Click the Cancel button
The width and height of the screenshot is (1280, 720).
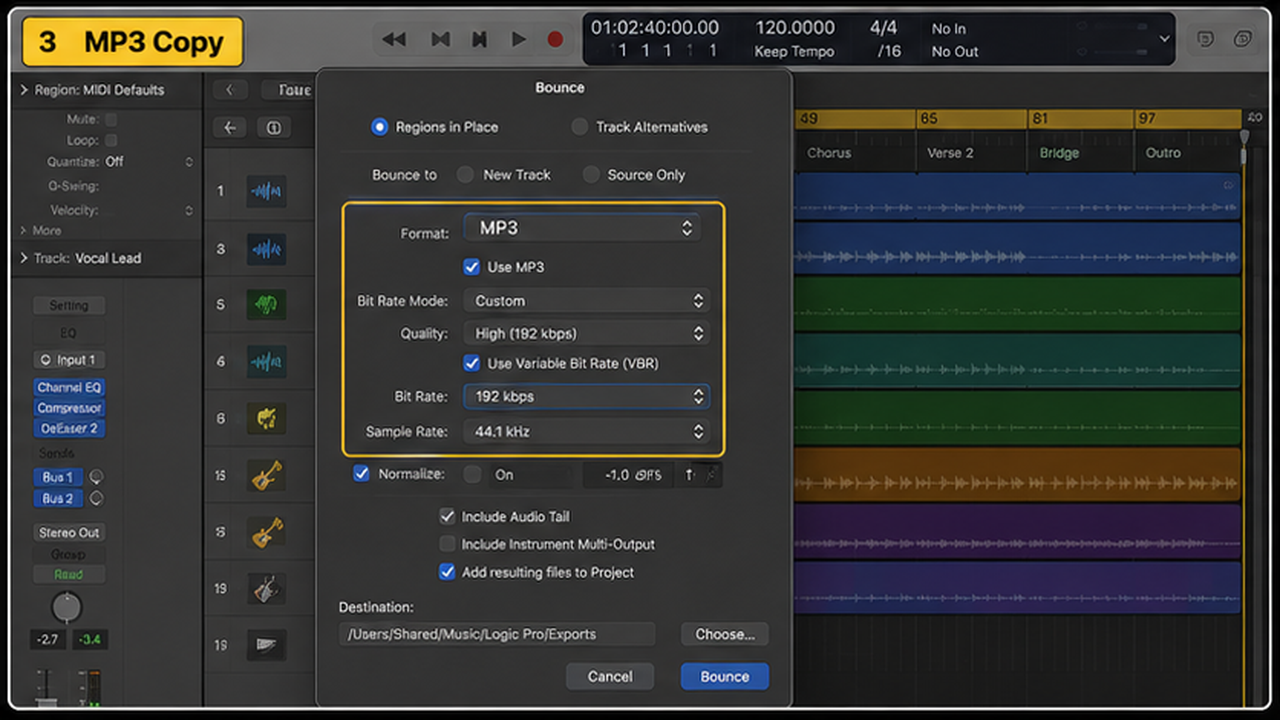tap(610, 677)
